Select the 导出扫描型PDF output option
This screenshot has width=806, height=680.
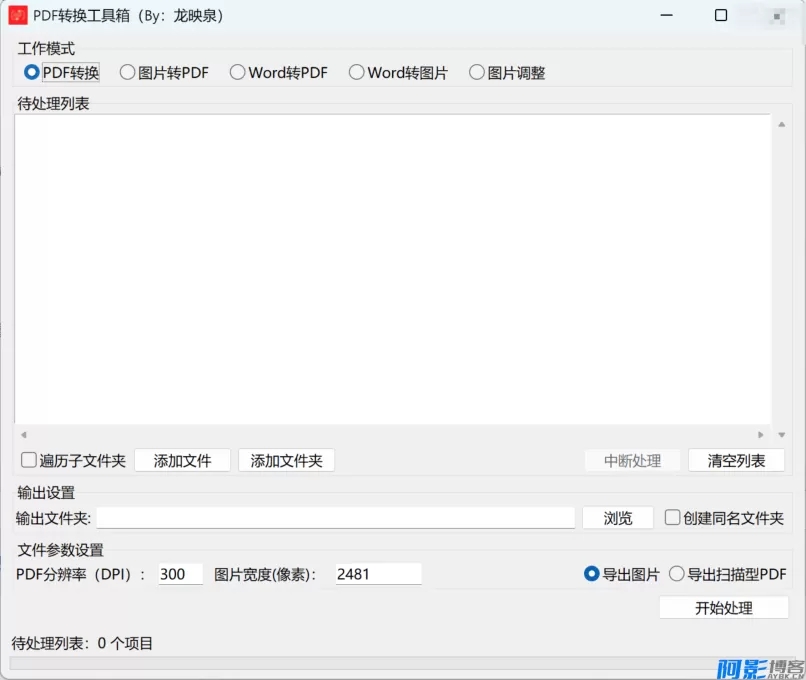coord(678,573)
